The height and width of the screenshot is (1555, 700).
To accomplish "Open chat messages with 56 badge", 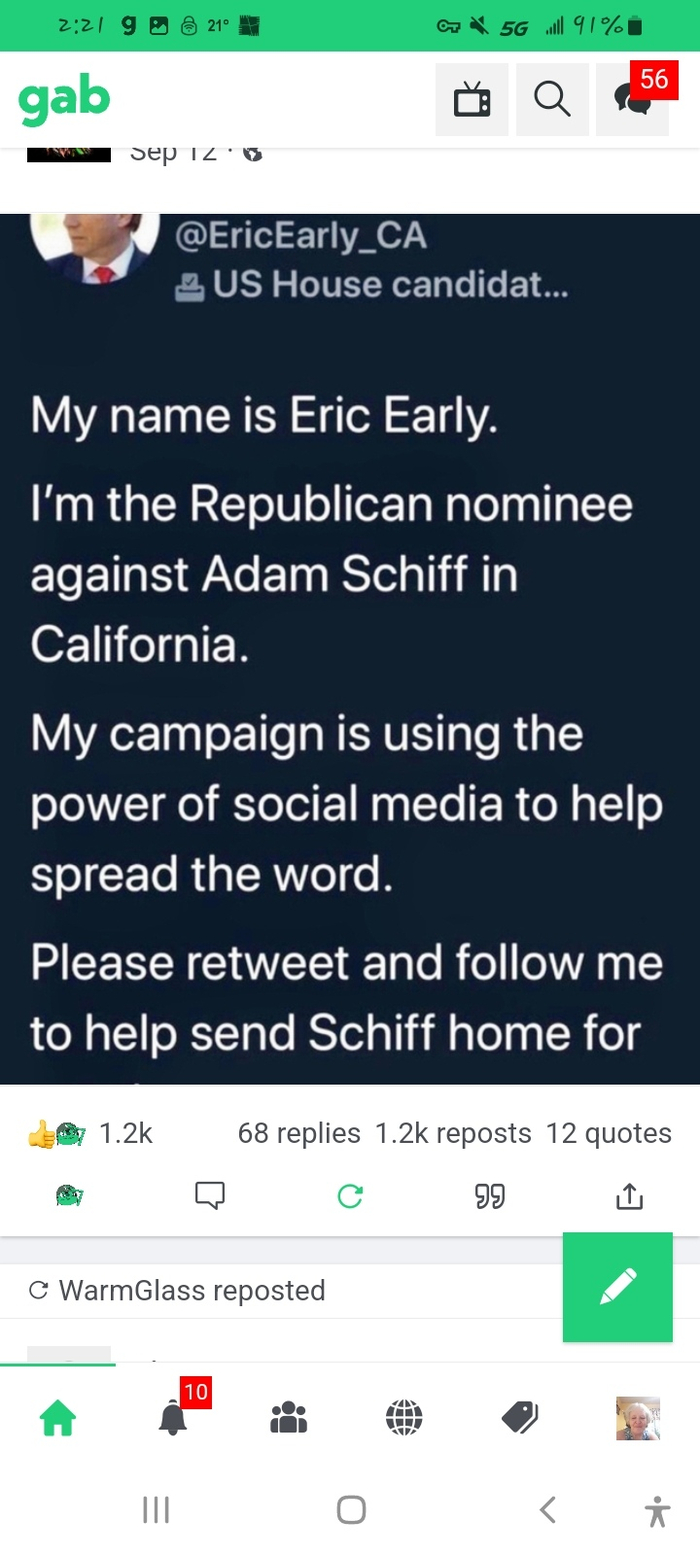I will pyautogui.click(x=632, y=99).
